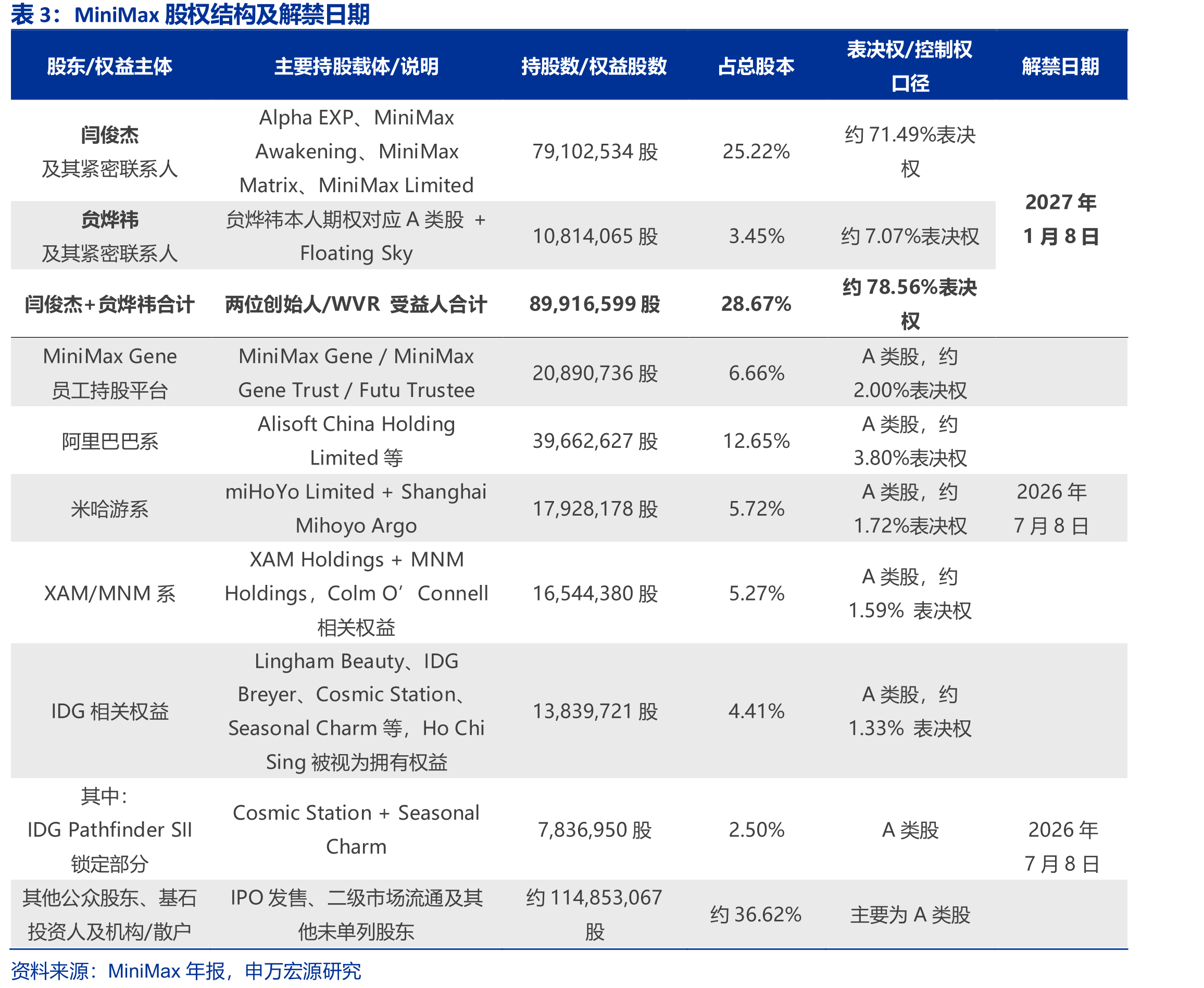Screen dimensions: 1204x988
Task: Click the percentage '5.27%'
Action: pos(757,594)
